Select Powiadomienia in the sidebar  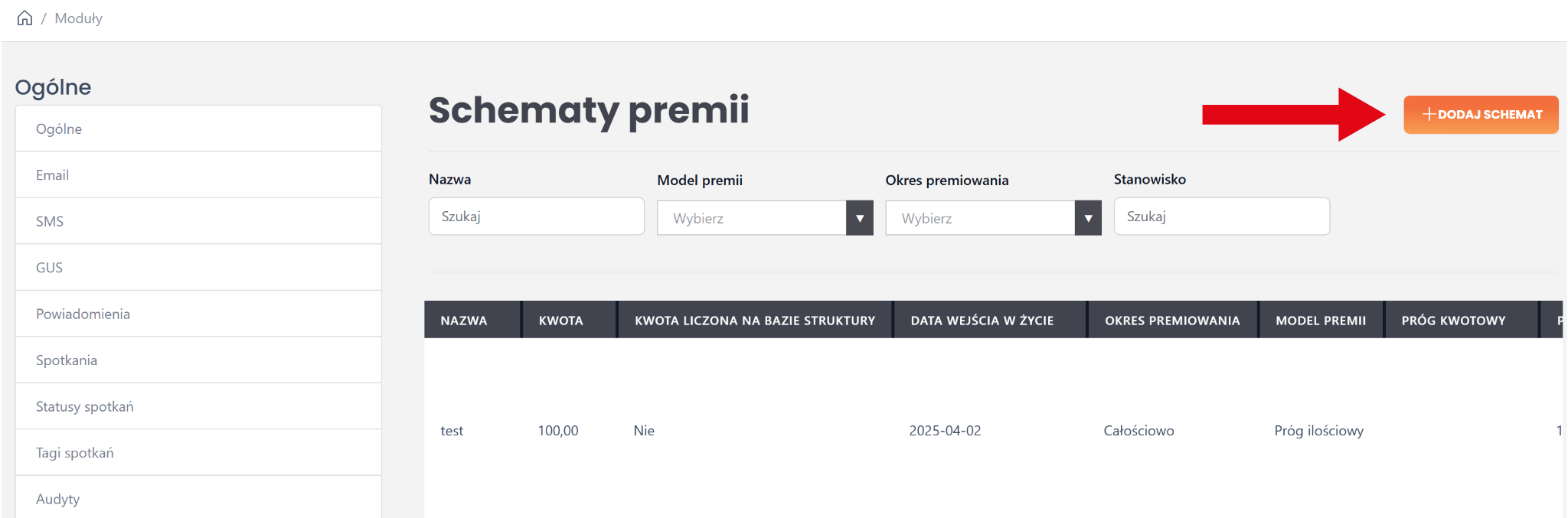[83, 314]
